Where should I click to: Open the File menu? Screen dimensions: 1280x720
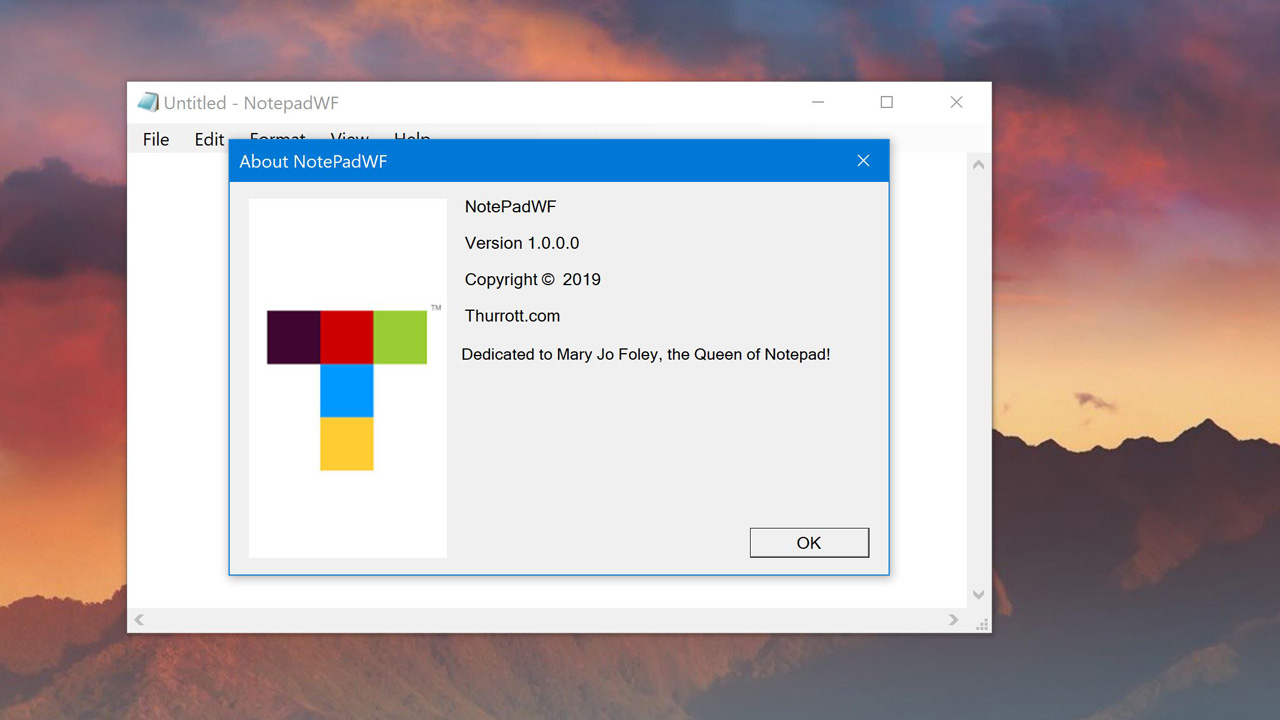(156, 139)
